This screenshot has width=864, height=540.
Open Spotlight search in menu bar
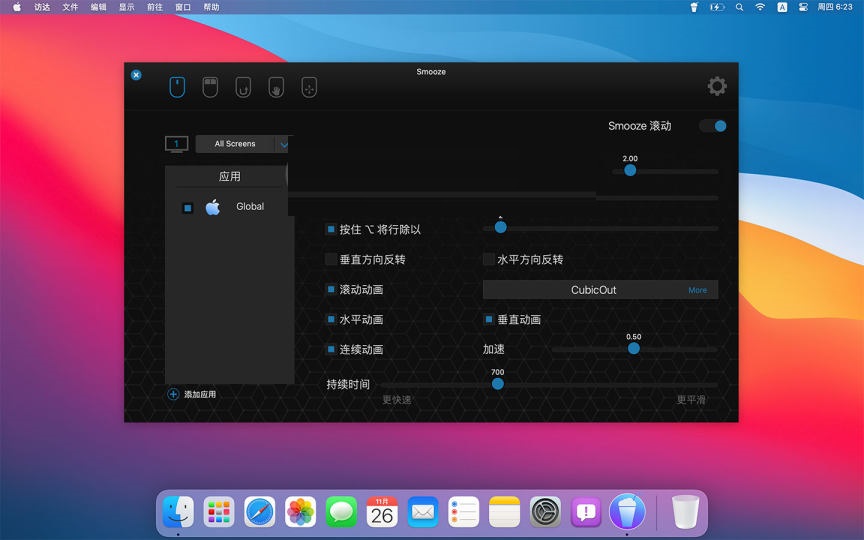click(739, 7)
